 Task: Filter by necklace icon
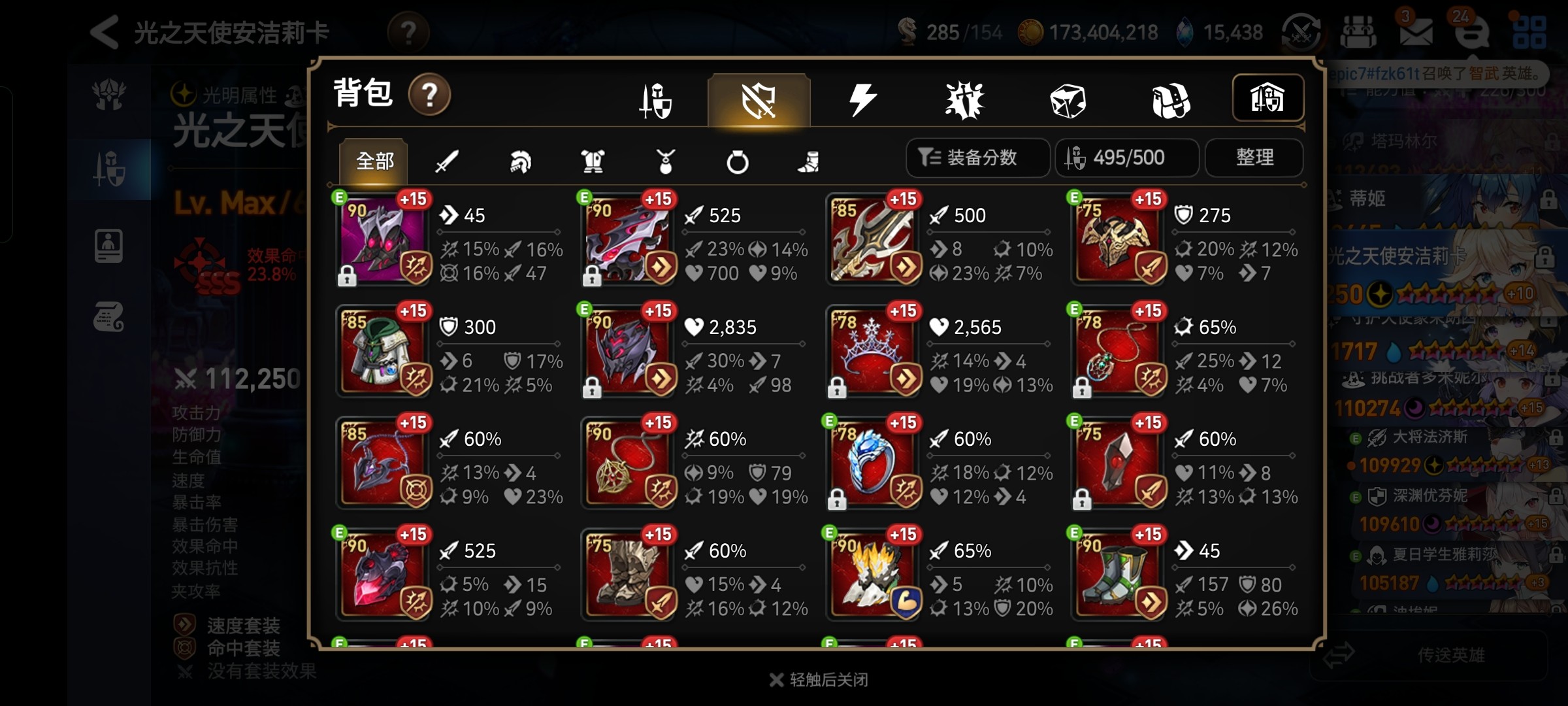(665, 161)
